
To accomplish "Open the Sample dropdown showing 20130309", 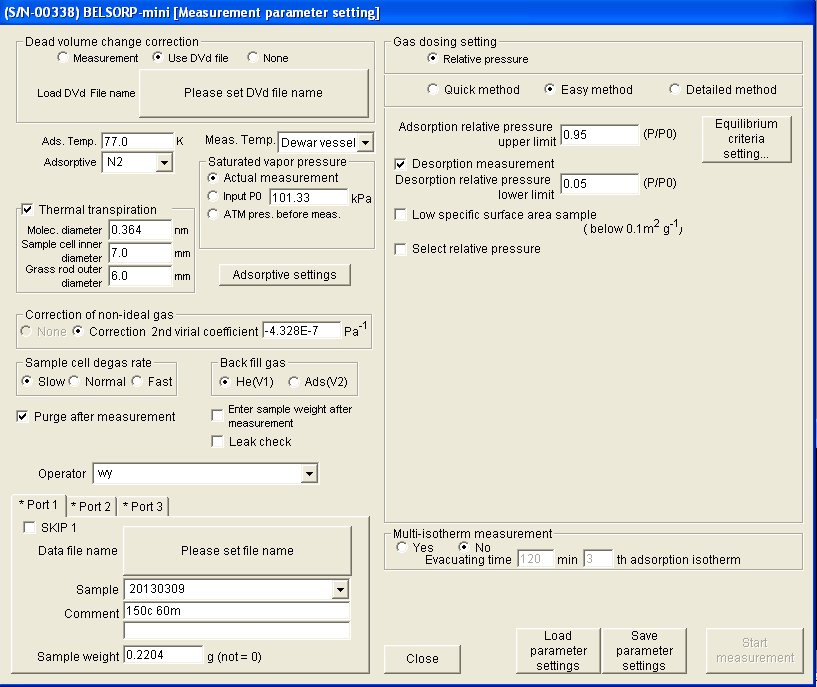I will pyautogui.click(x=340, y=590).
